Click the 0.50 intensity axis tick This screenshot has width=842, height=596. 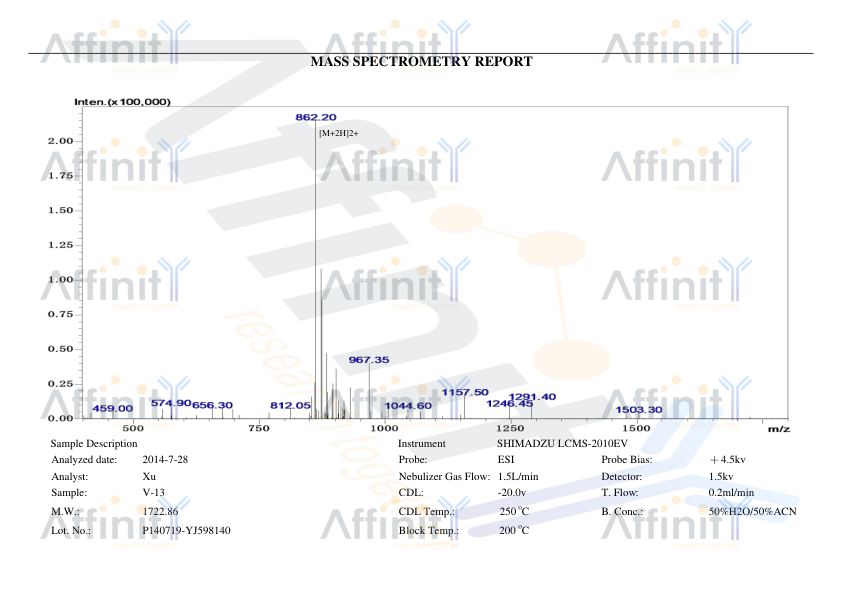coord(60,349)
